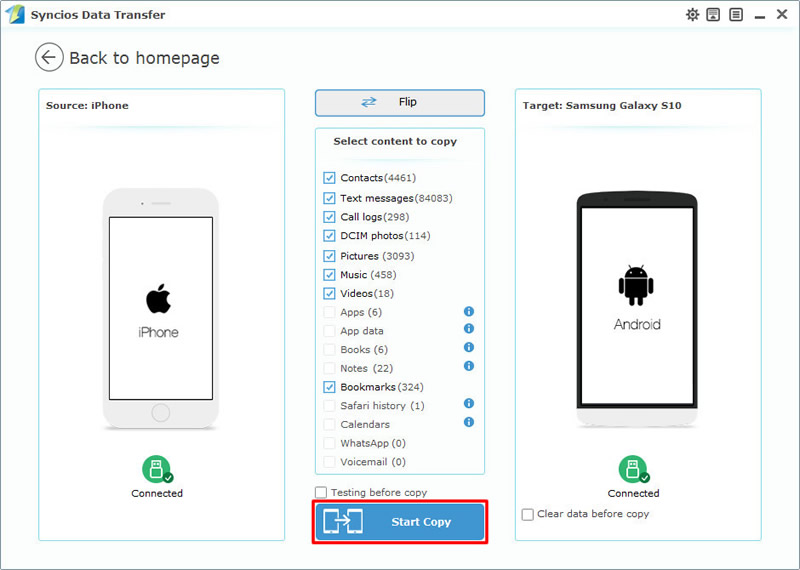This screenshot has height=570, width=800.
Task: Click the info icon beside Books (6)
Action: pos(469,348)
